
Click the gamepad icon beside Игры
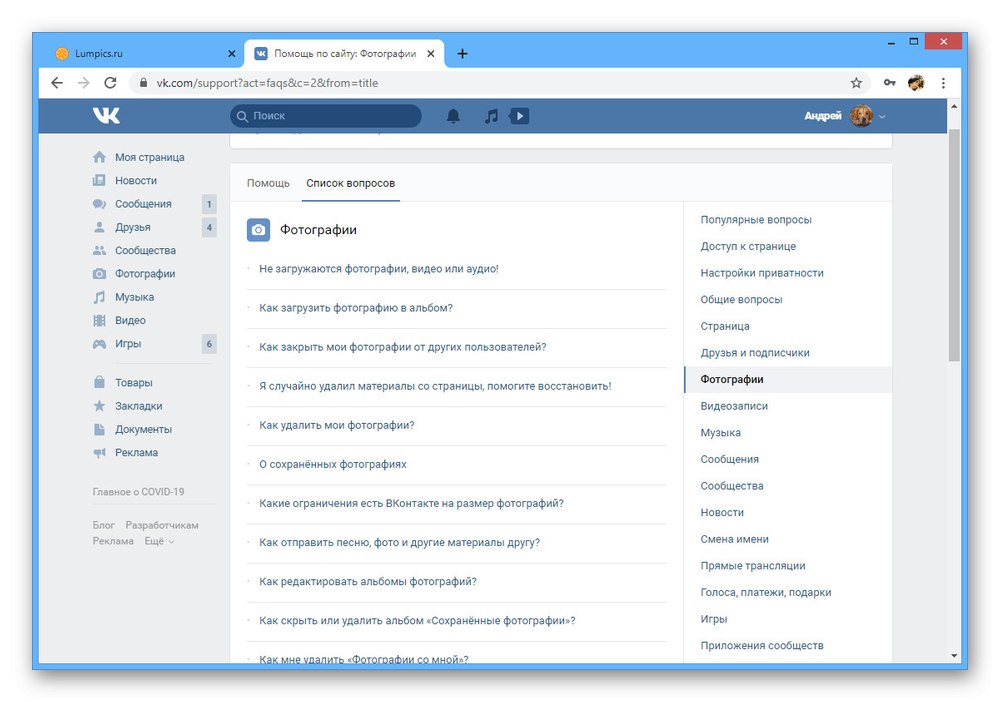99,344
